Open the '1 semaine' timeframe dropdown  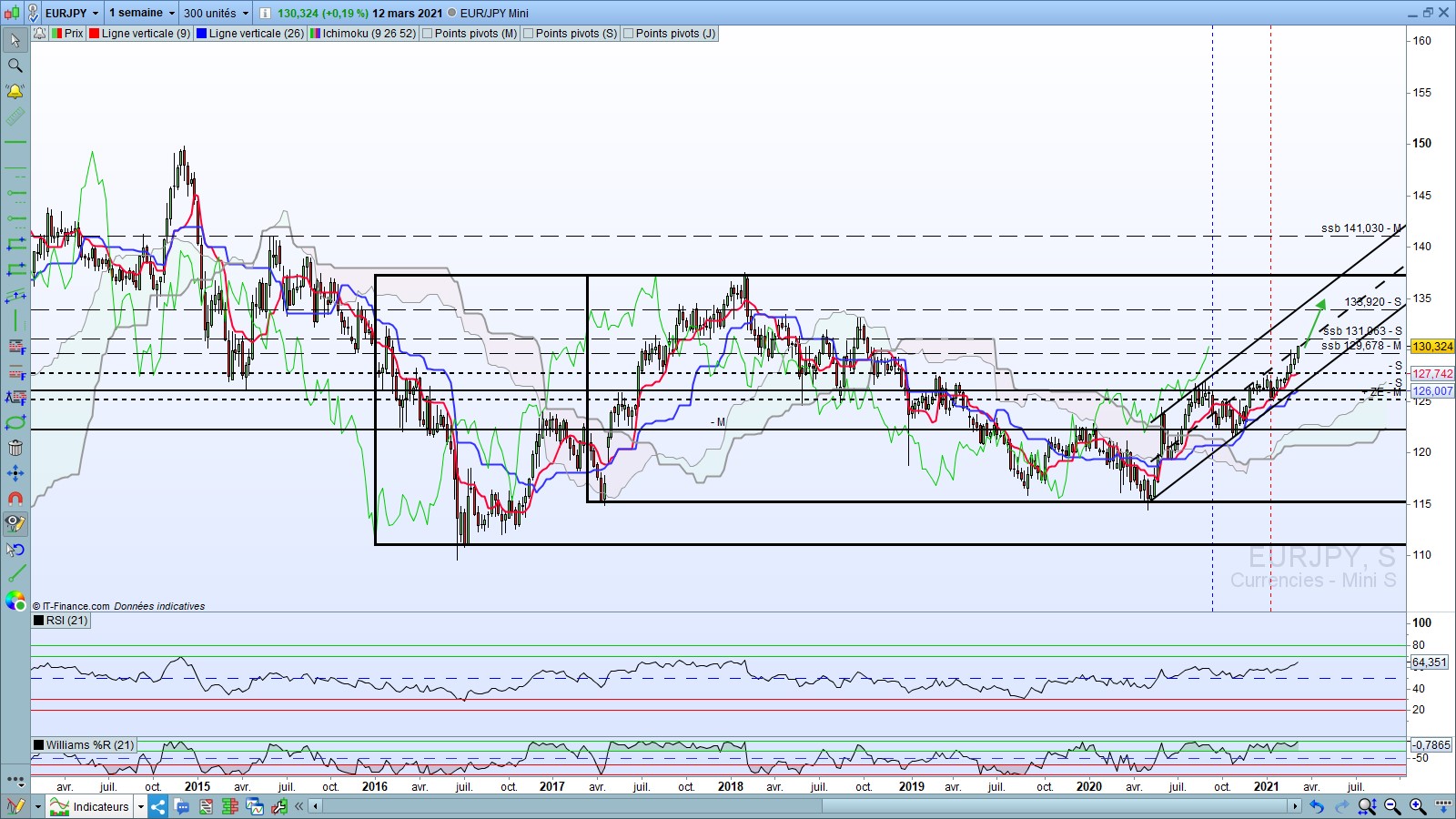(x=171, y=14)
